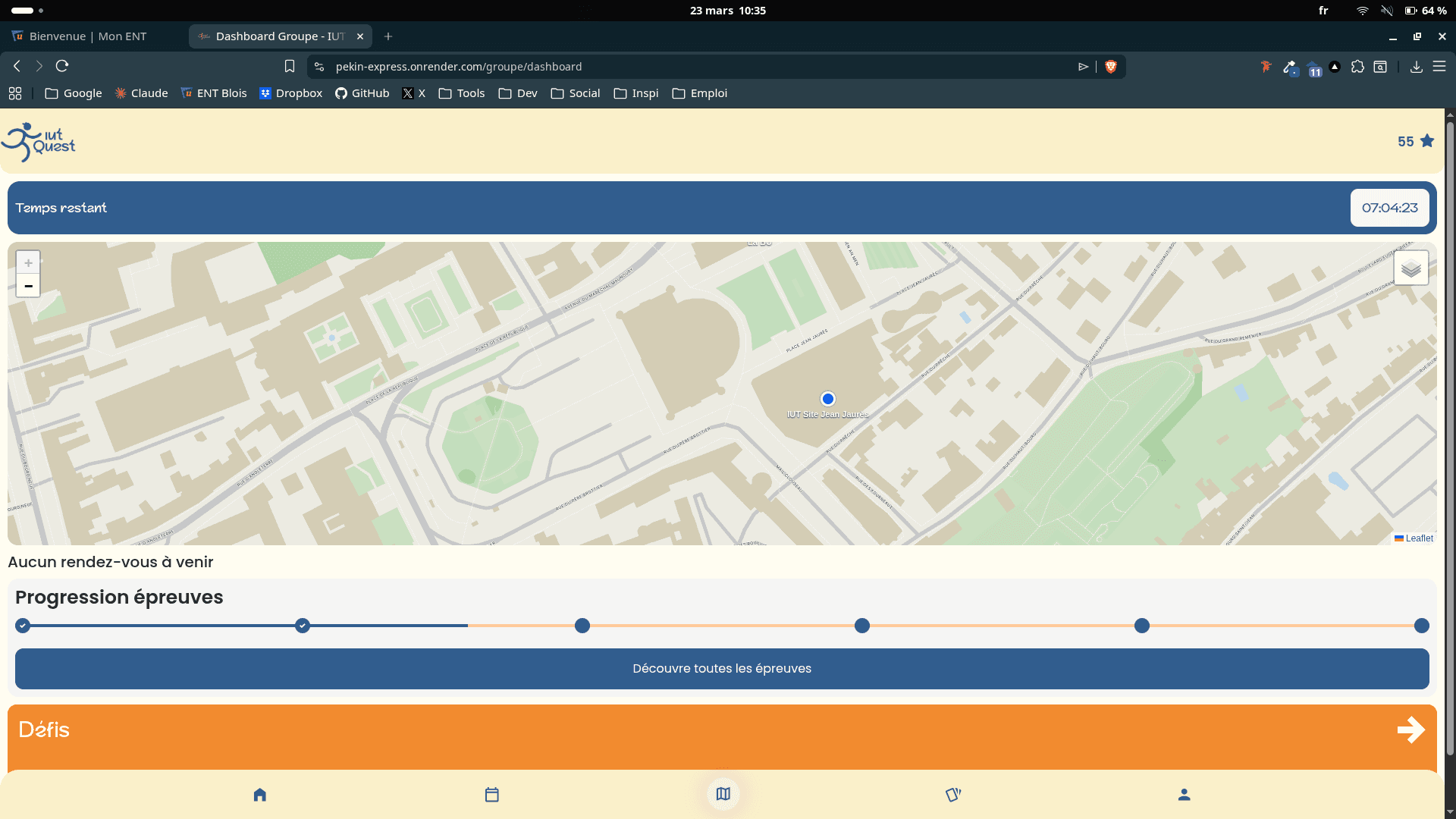This screenshot has height=819, width=1456.
Task: Click Découvre toutes les épreuves button
Action: (722, 669)
